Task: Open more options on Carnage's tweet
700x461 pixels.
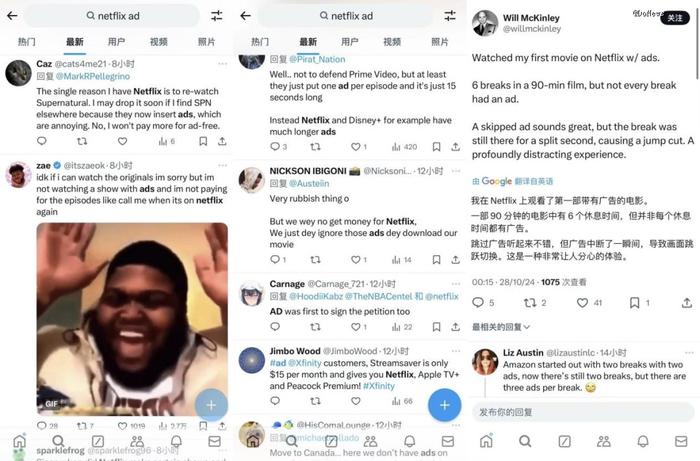Action: tap(456, 284)
